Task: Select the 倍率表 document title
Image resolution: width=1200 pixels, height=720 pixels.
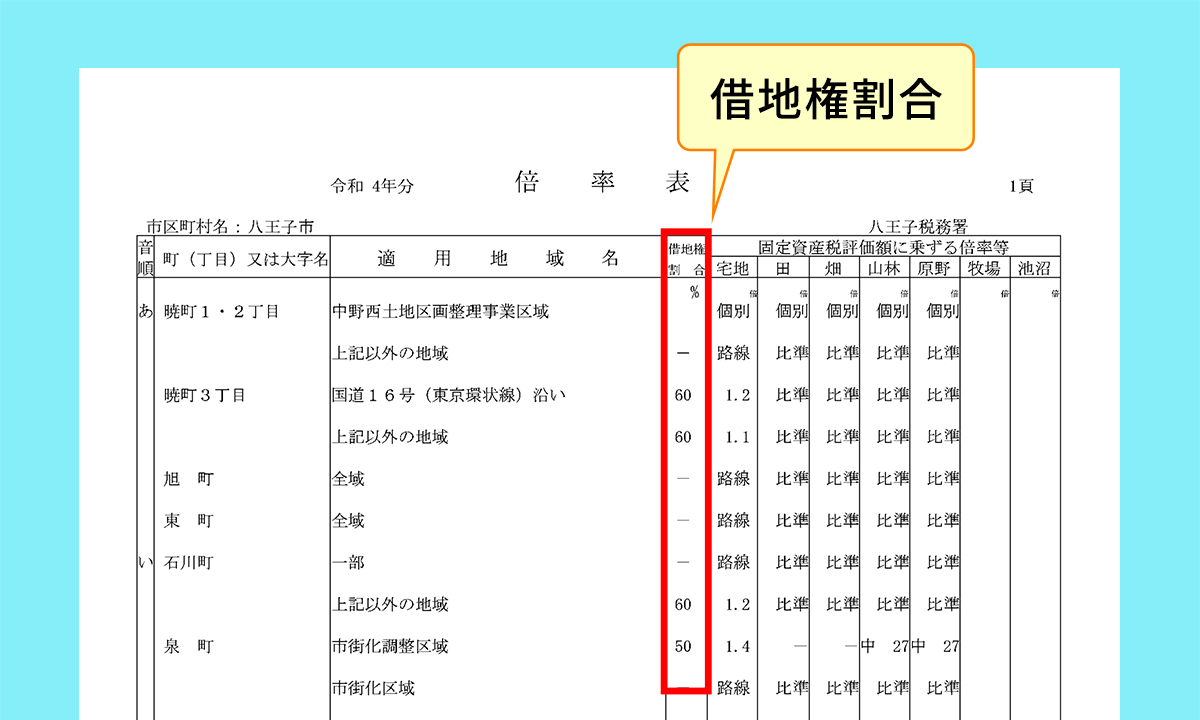Action: (x=603, y=182)
